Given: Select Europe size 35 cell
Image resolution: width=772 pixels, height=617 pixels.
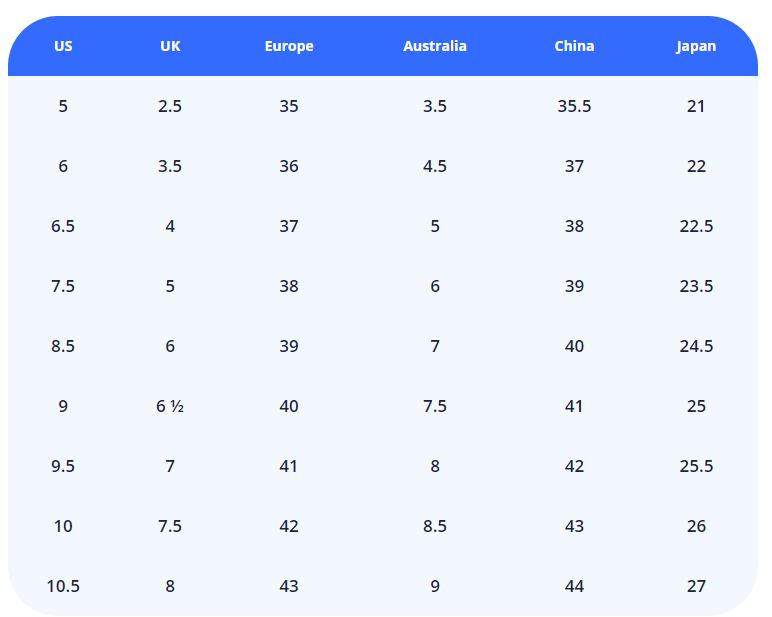Looking at the screenshot, I should click(289, 106).
